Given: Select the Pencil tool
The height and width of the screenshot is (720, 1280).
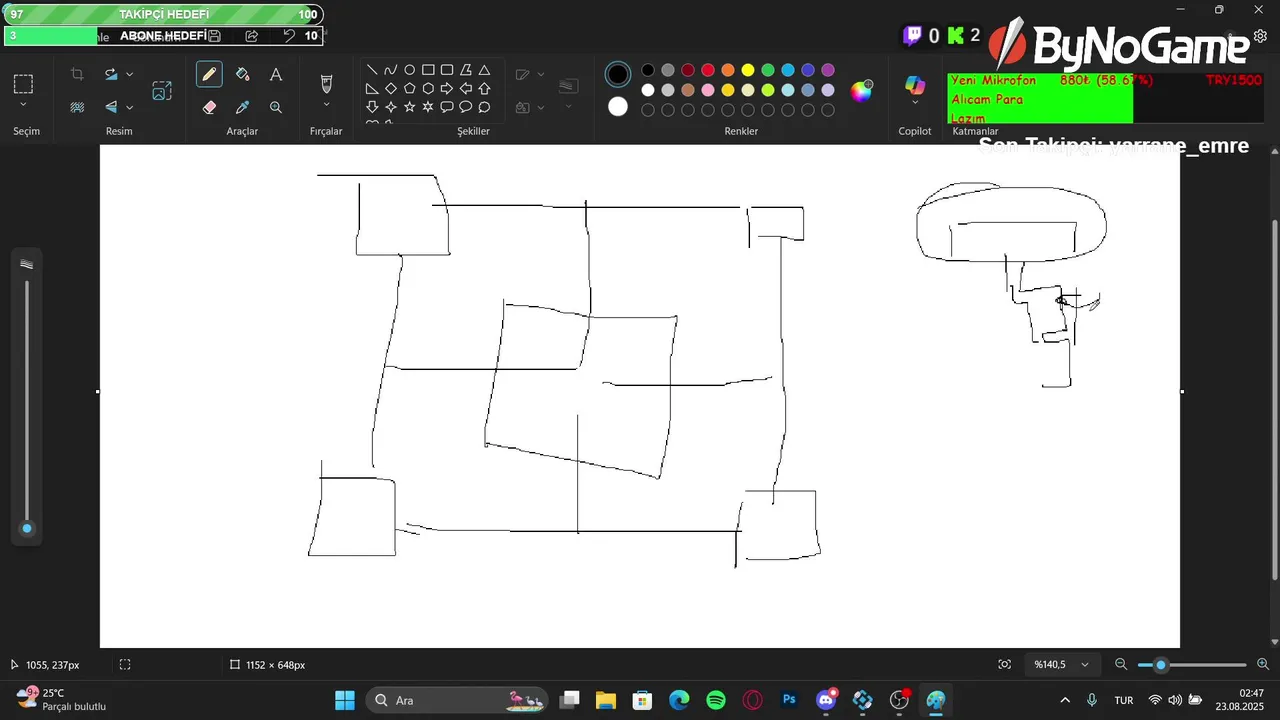Looking at the screenshot, I should (209, 75).
